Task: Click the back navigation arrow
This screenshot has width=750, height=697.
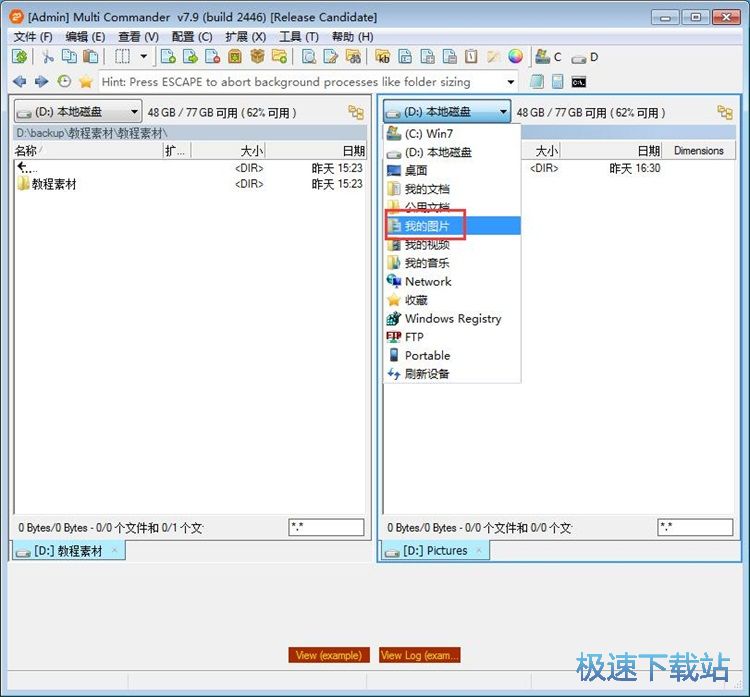Action: 20,82
